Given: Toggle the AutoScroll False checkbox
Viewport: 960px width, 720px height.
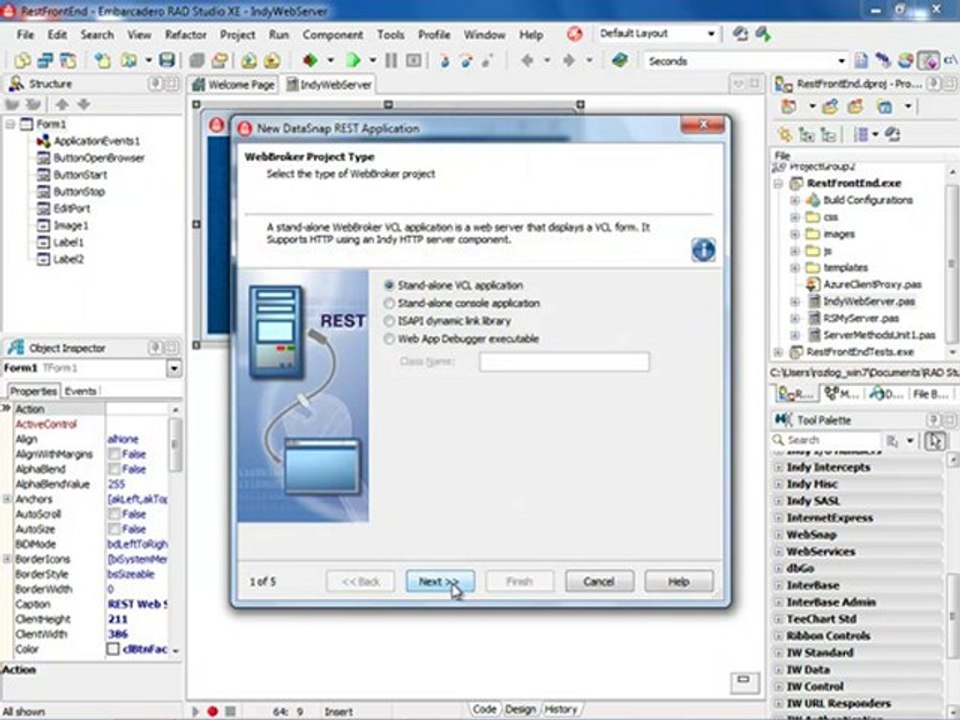Looking at the screenshot, I should (x=114, y=514).
